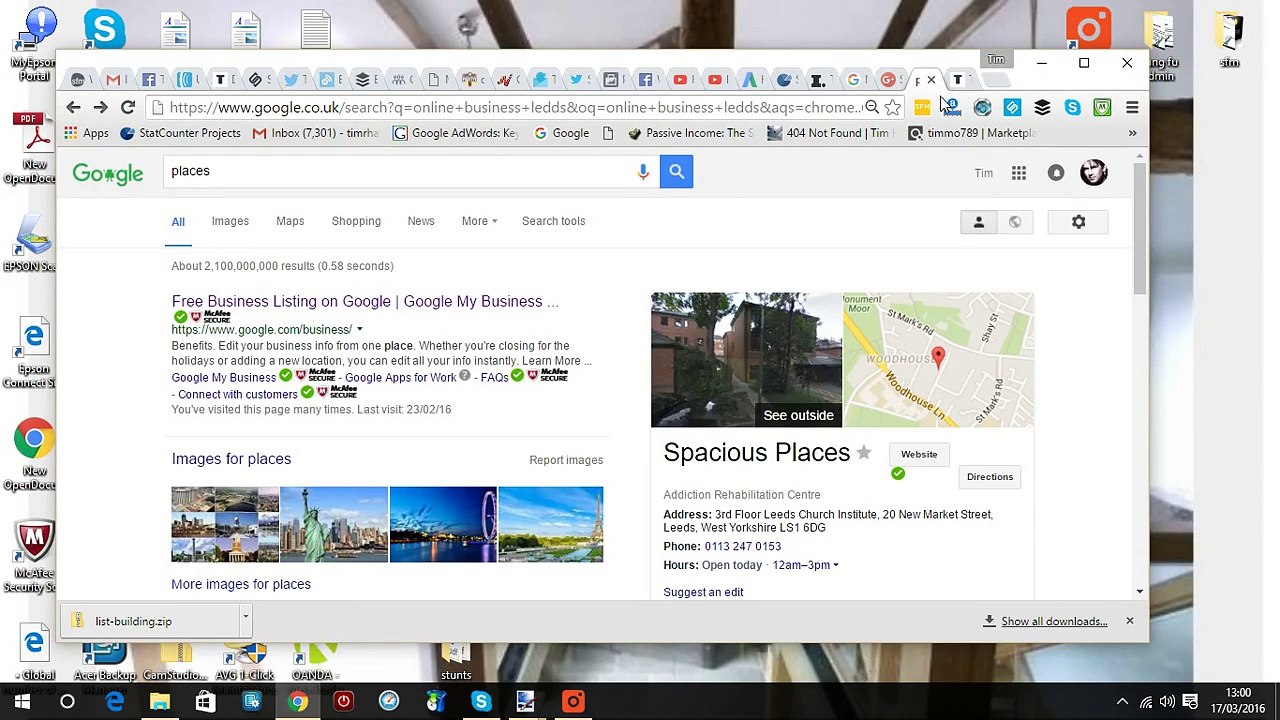Open the Google account profile picture
This screenshot has width=1280, height=720.
tap(1093, 173)
